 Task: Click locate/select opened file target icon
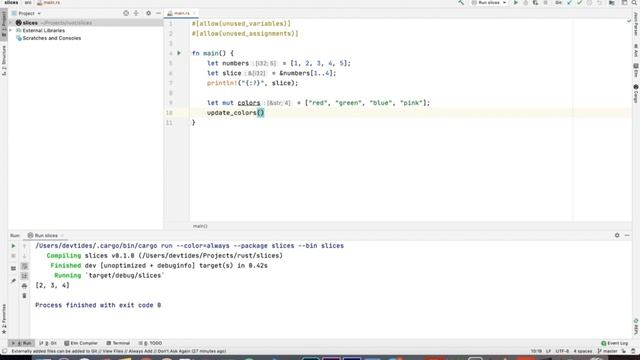click(x=126, y=13)
